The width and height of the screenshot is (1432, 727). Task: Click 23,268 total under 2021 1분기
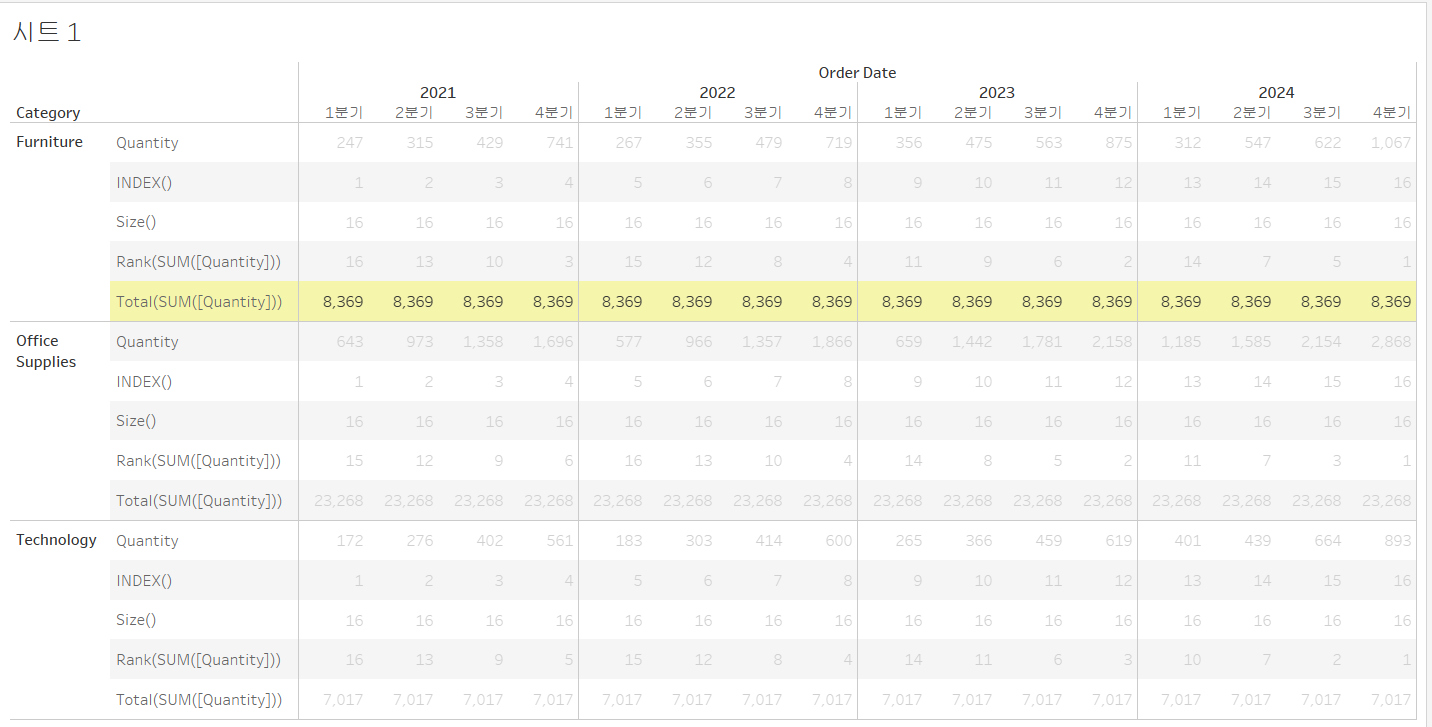tap(339, 500)
